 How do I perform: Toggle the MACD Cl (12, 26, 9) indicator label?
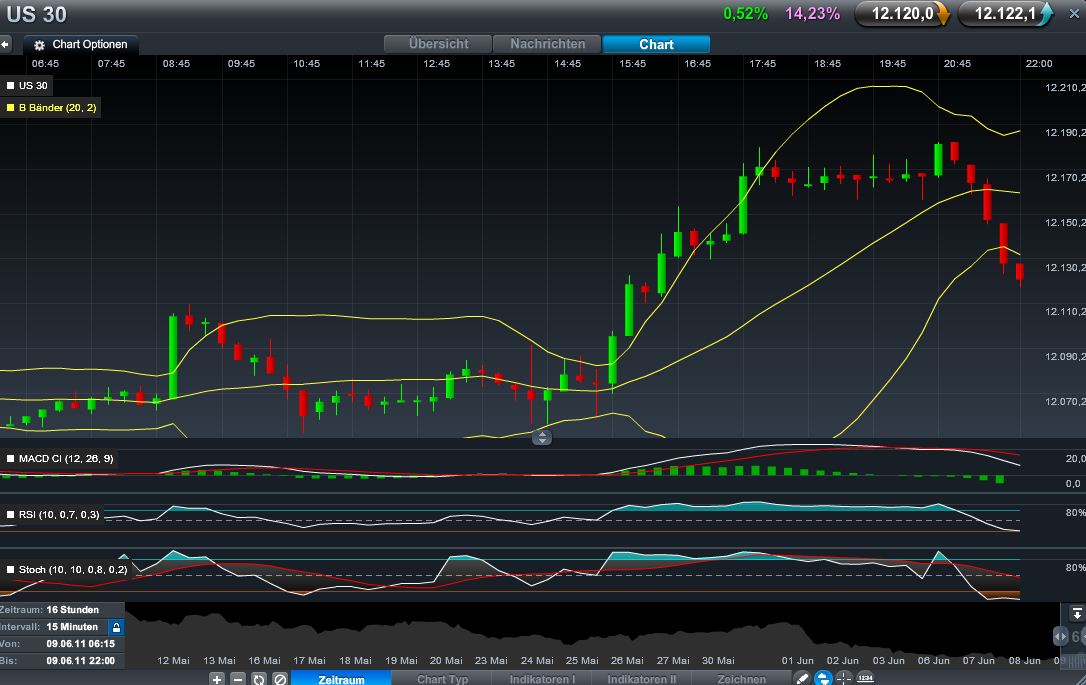61,458
